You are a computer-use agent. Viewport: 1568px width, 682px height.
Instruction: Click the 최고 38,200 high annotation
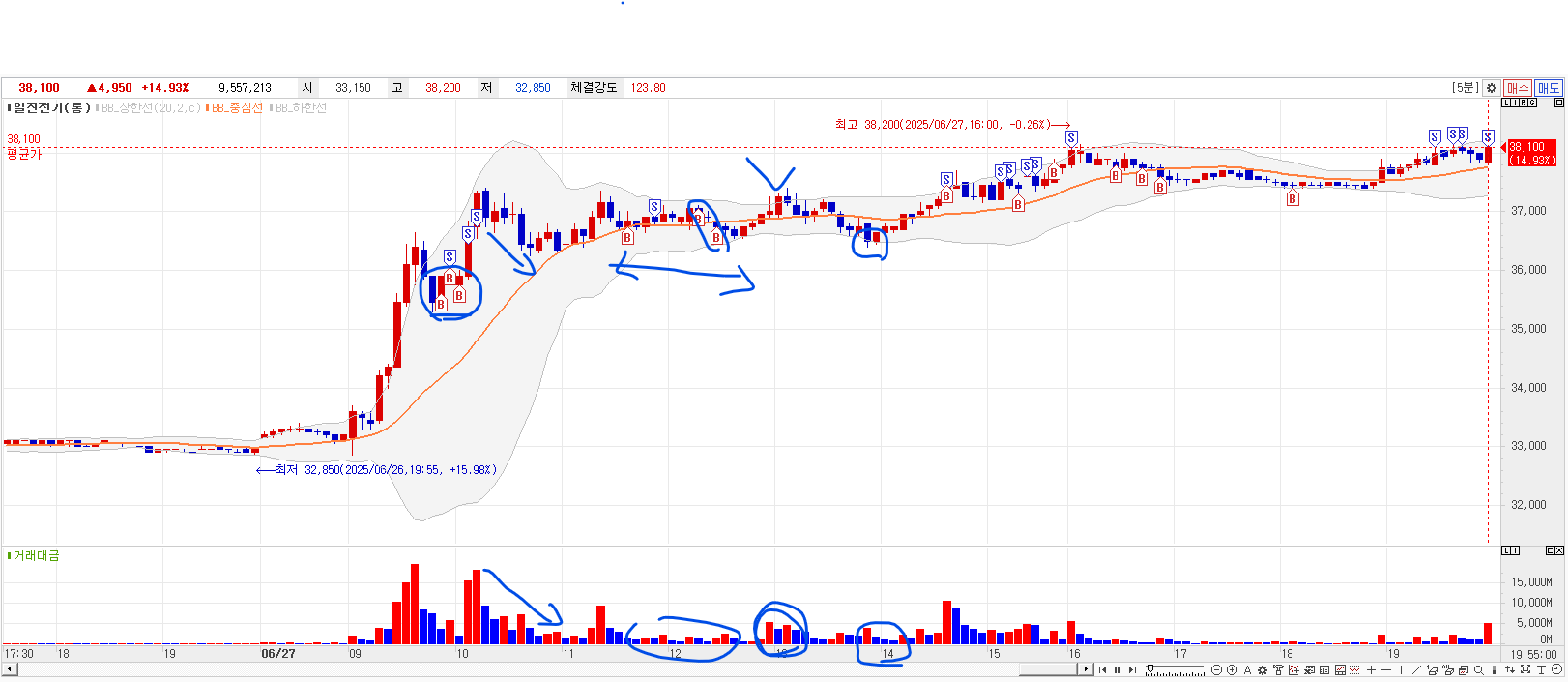tap(952, 124)
